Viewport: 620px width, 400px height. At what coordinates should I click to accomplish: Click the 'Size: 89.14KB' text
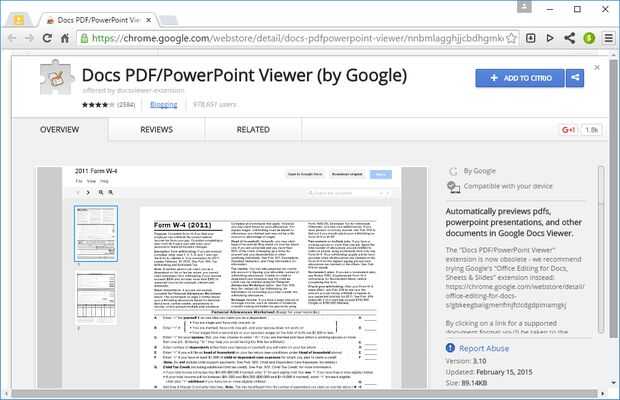(x=466, y=383)
